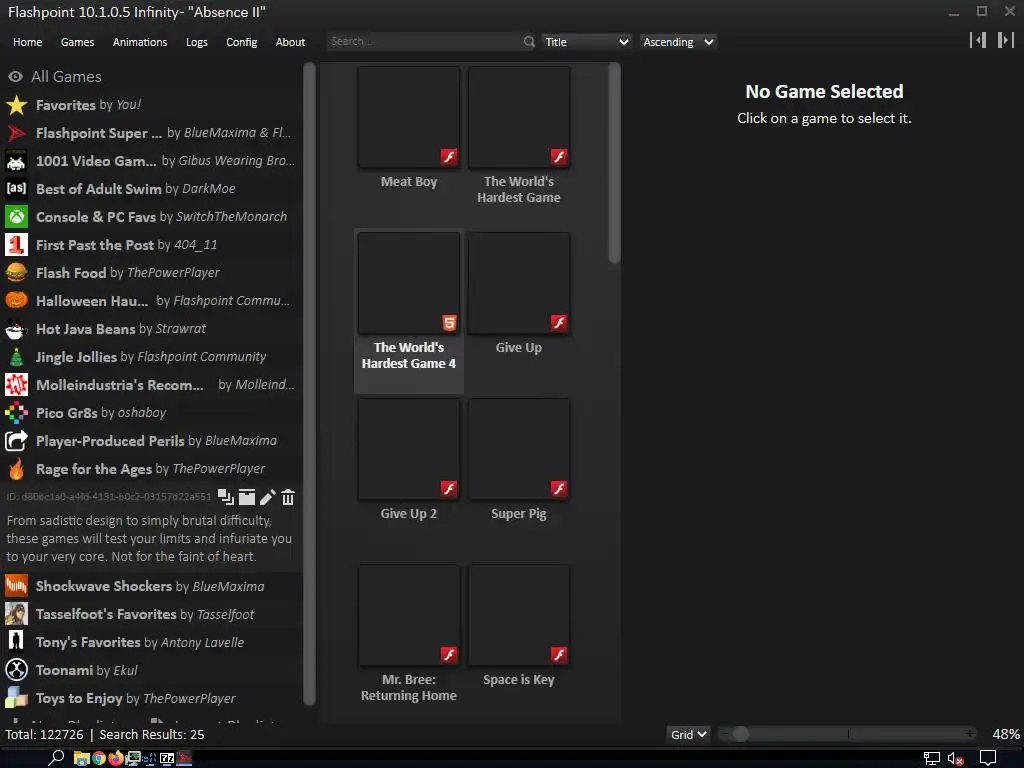Click the Tasselfoot's Favorites avatar icon
The image size is (1024, 768).
point(16,615)
